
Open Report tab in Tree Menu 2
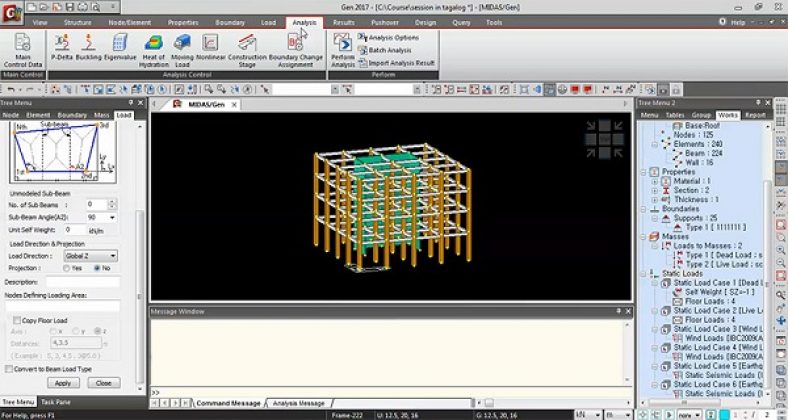(x=755, y=115)
